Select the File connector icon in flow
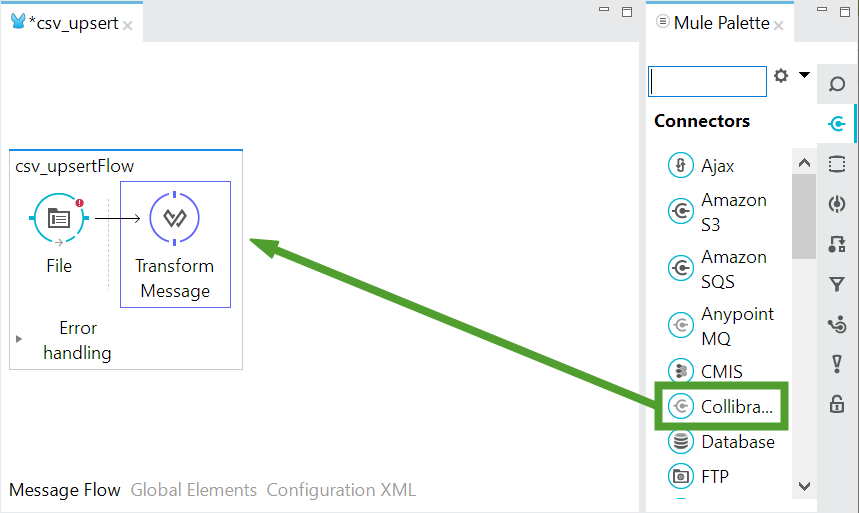The width and height of the screenshot is (859, 513). pos(59,218)
